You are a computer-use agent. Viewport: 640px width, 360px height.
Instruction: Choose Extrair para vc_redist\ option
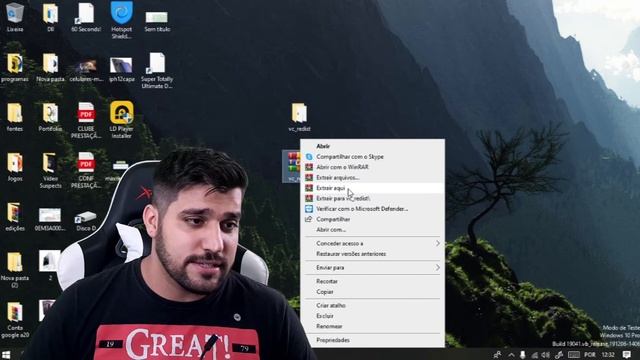373,198
